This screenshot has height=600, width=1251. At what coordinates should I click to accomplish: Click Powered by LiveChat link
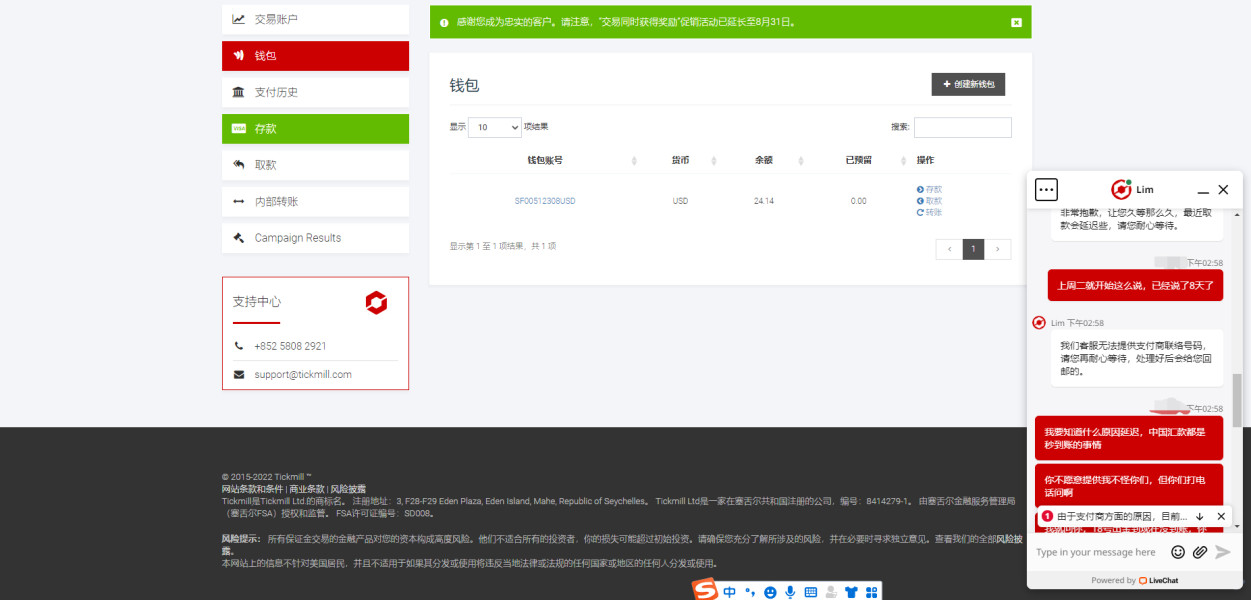tap(1134, 580)
